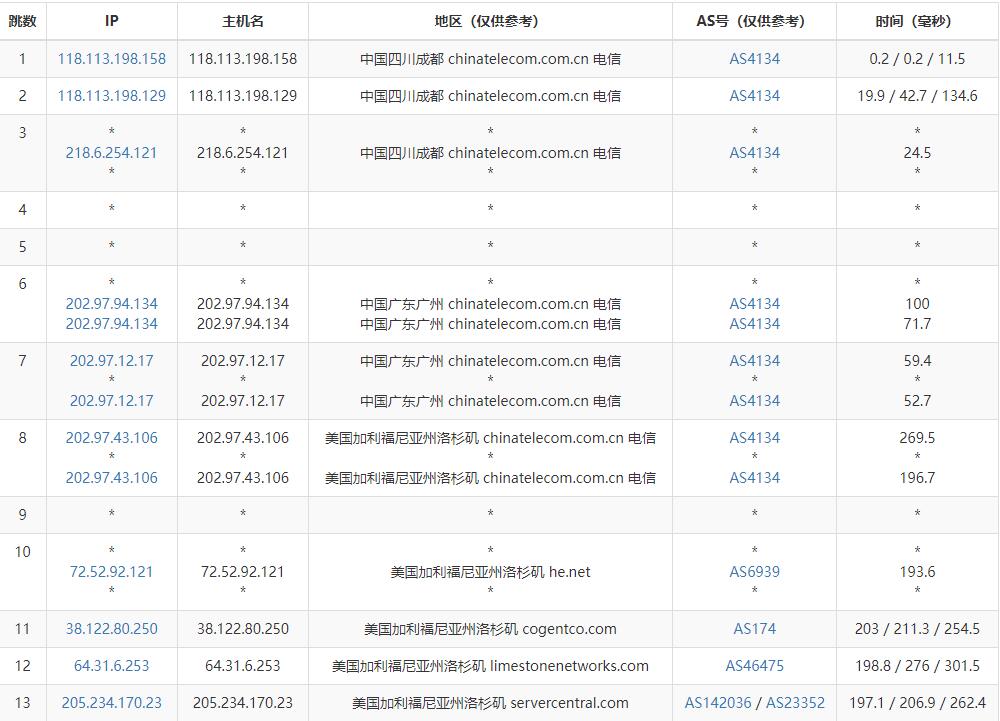Viewport: 1000px width, 721px height.
Task: Open the 64.31.6.253 IP link in hop 12
Action: tap(112, 666)
